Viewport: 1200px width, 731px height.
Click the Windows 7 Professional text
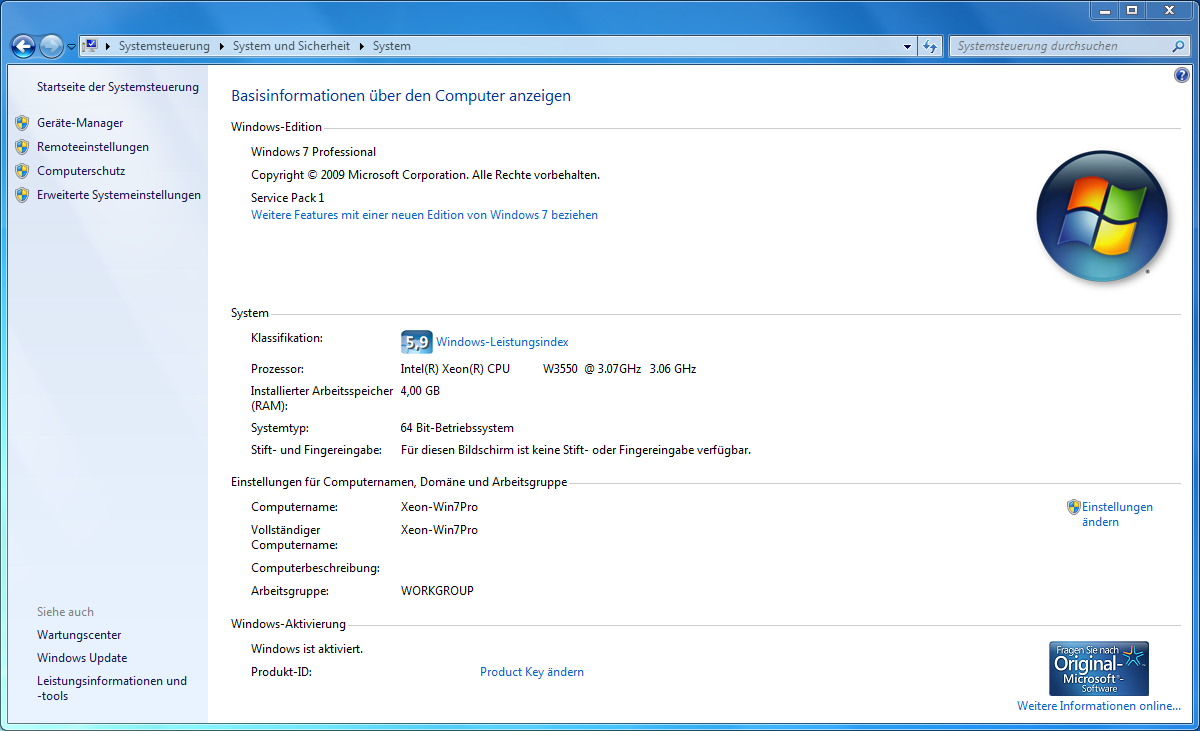pos(313,152)
